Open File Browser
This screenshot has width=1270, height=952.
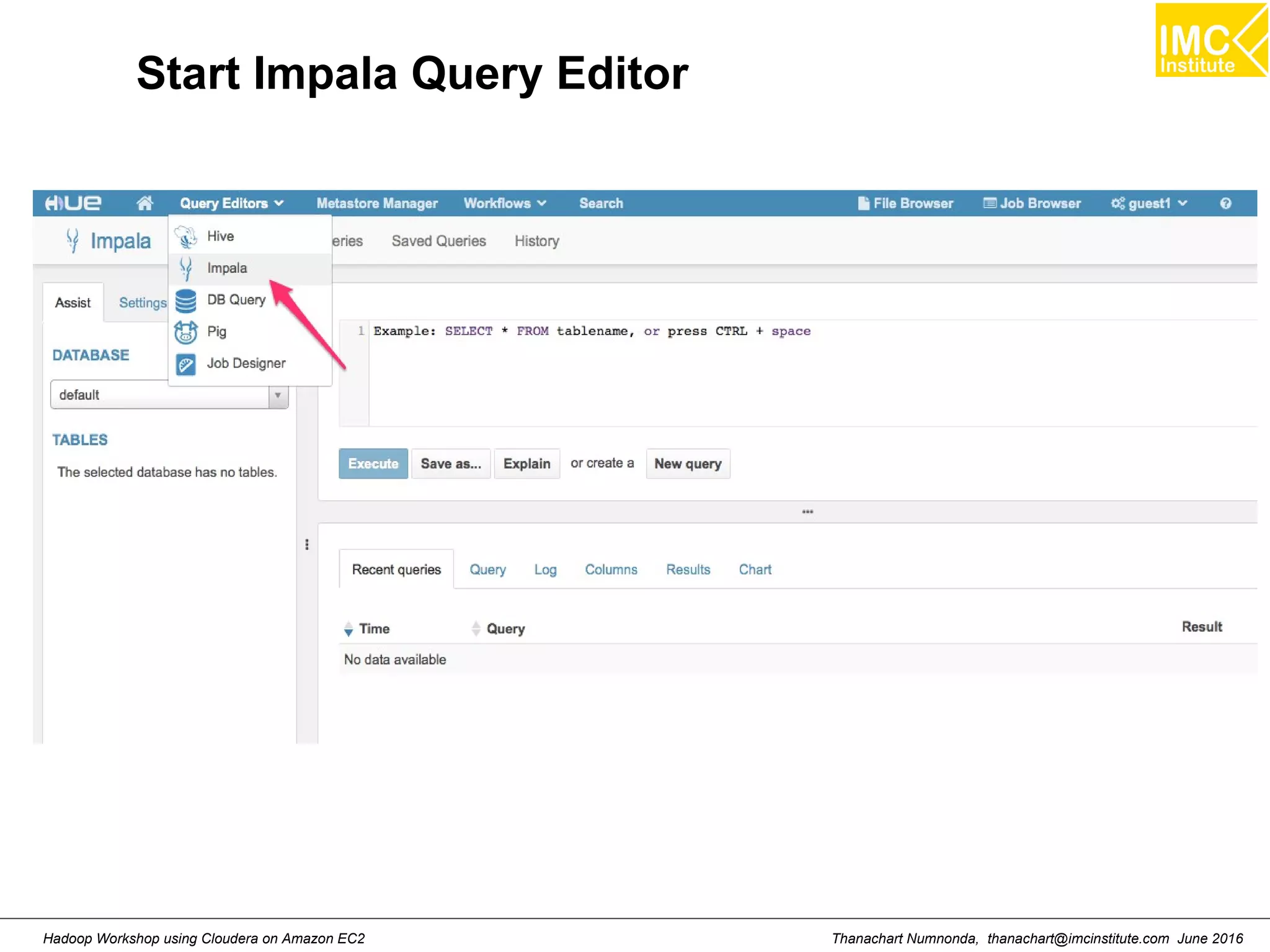coord(905,203)
